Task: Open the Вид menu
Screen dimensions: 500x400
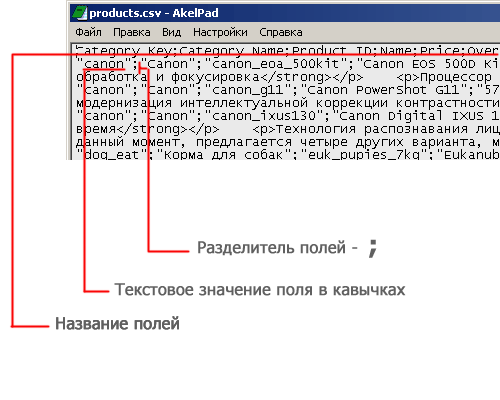Action: pyautogui.click(x=172, y=32)
